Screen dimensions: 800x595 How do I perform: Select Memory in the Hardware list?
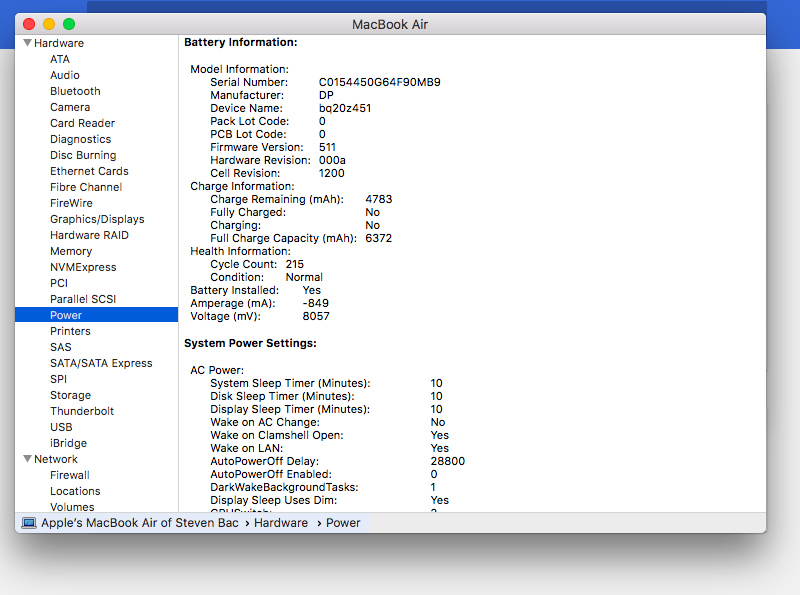[x=71, y=251]
